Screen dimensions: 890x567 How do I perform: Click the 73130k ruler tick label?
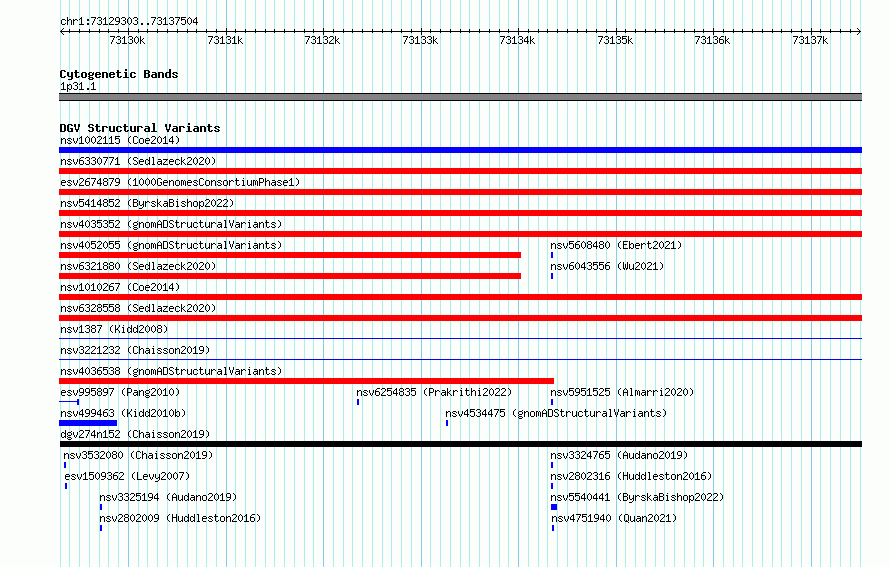(x=127, y=40)
